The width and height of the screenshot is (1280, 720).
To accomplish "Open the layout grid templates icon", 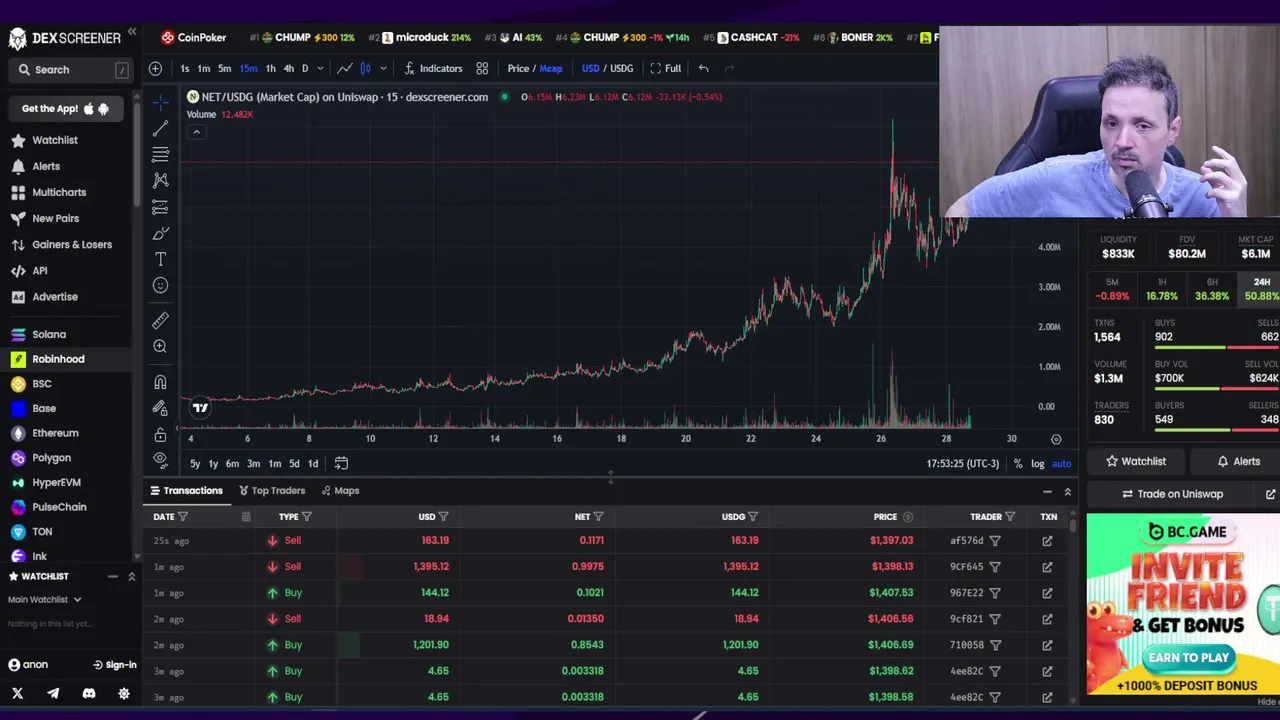I will (482, 68).
